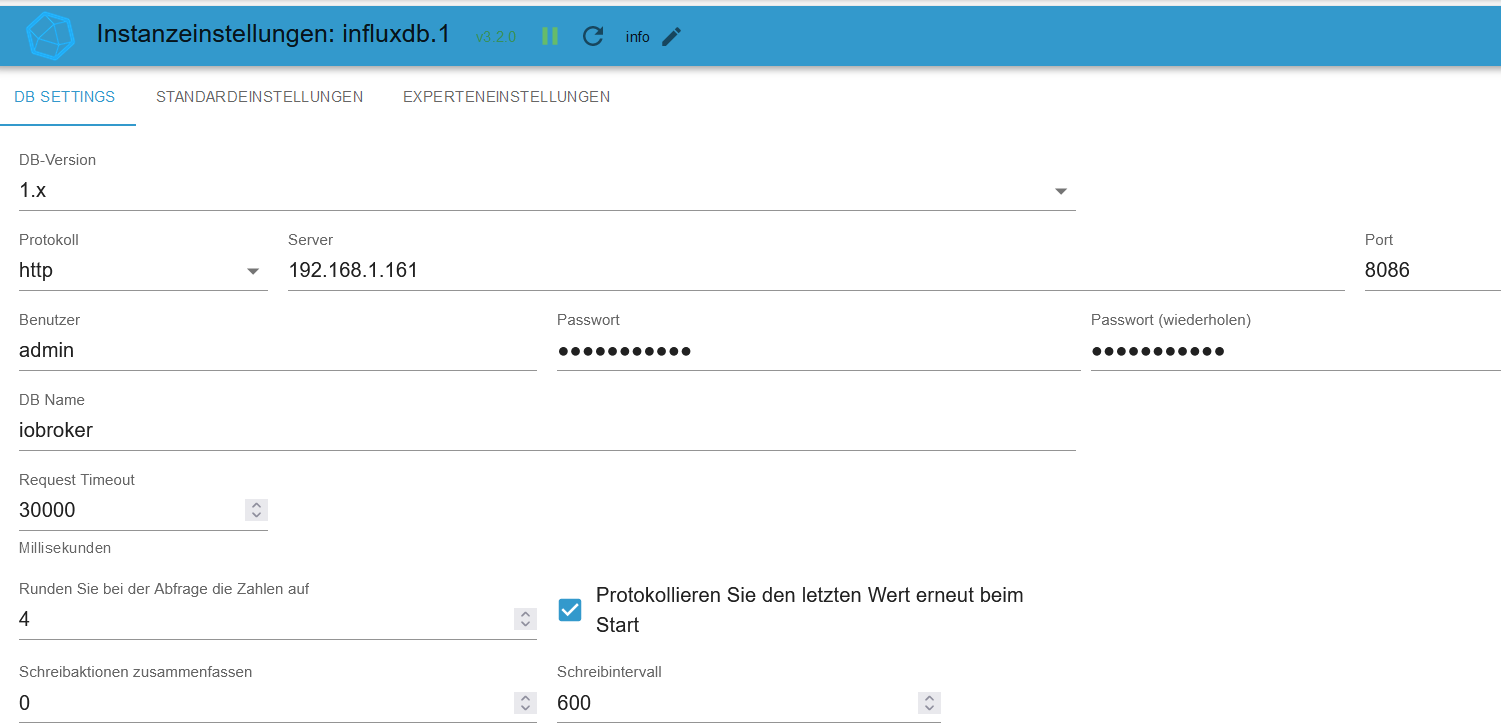Adjust Schreibaktionen zusammenfassen stepper arrows
The image size is (1501, 724).
(525, 703)
